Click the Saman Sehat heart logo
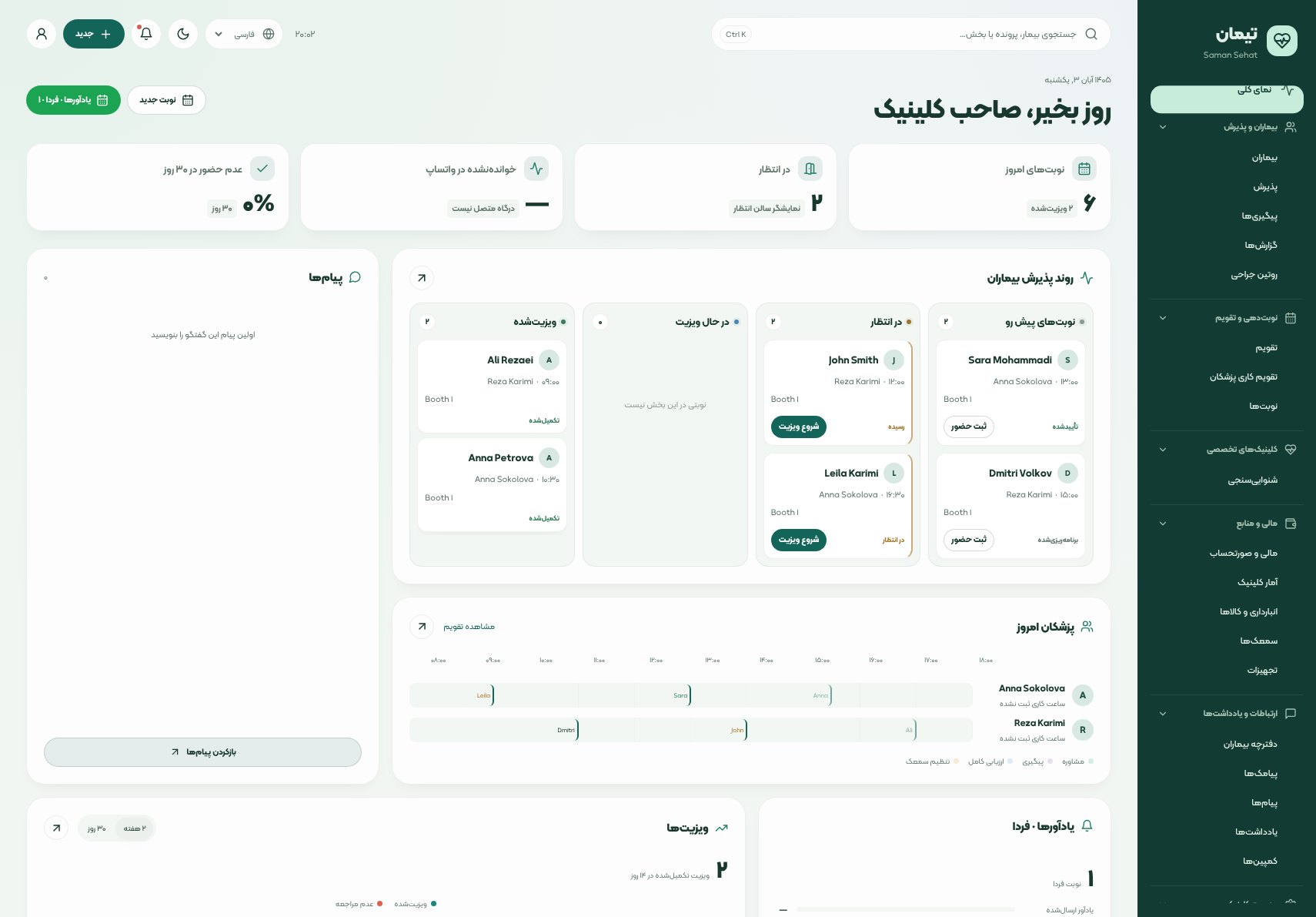Image resolution: width=1316 pixels, height=917 pixels. click(x=1281, y=41)
